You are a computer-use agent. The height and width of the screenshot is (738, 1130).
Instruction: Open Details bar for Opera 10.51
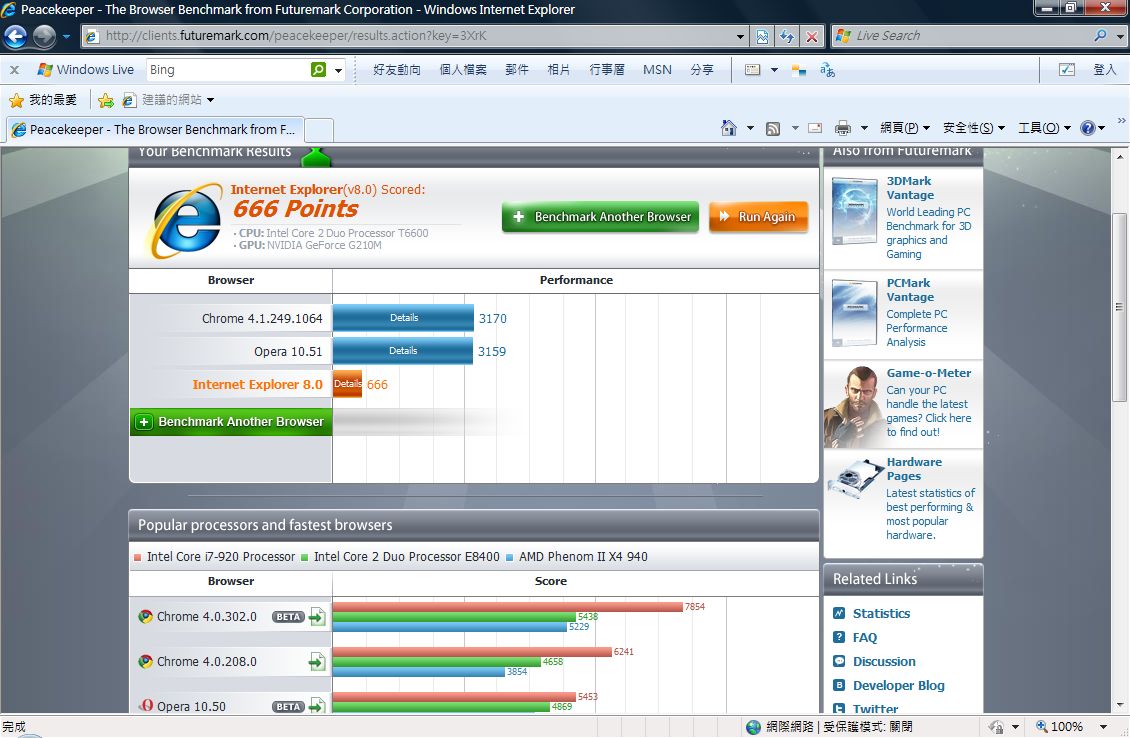[x=402, y=351]
